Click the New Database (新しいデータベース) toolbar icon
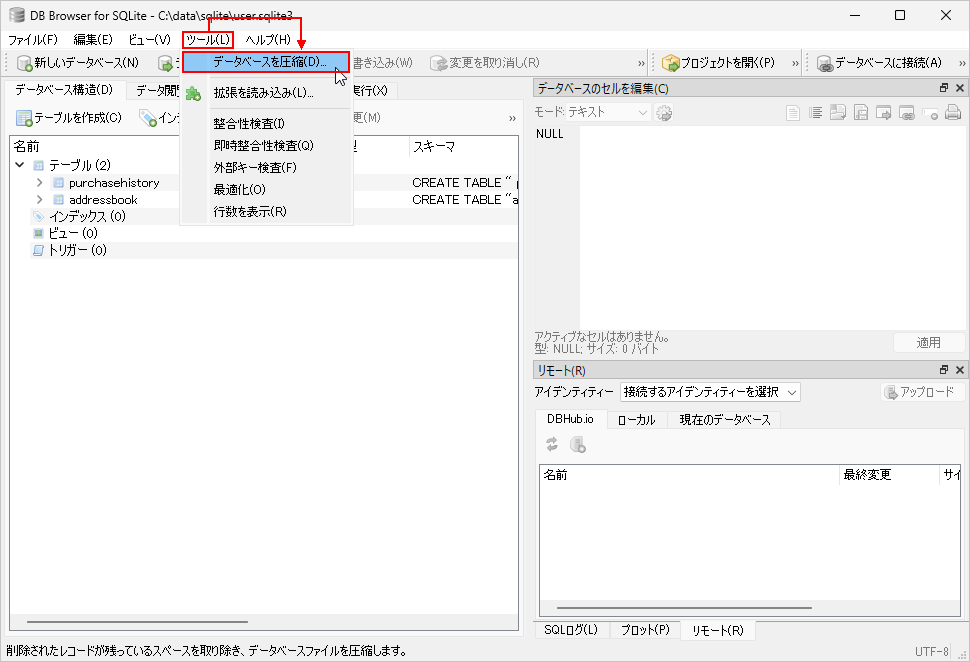 coord(25,63)
